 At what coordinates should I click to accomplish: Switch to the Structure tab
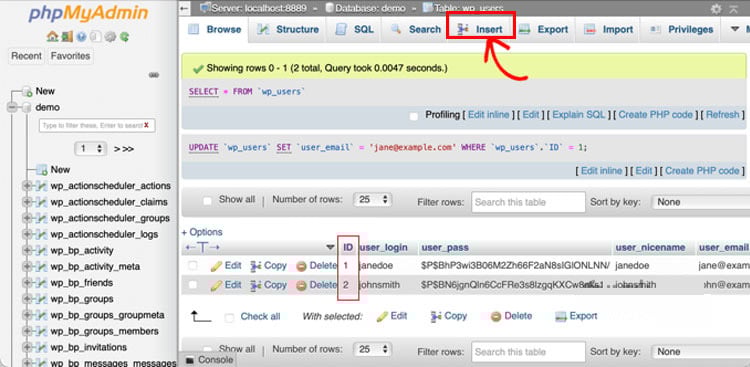tap(287, 29)
